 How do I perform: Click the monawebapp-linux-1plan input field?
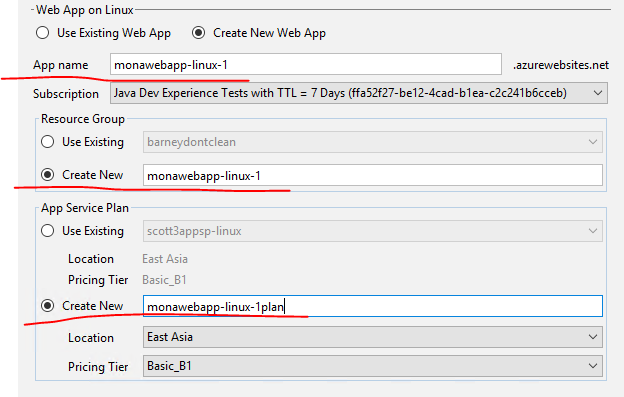pos(373,306)
